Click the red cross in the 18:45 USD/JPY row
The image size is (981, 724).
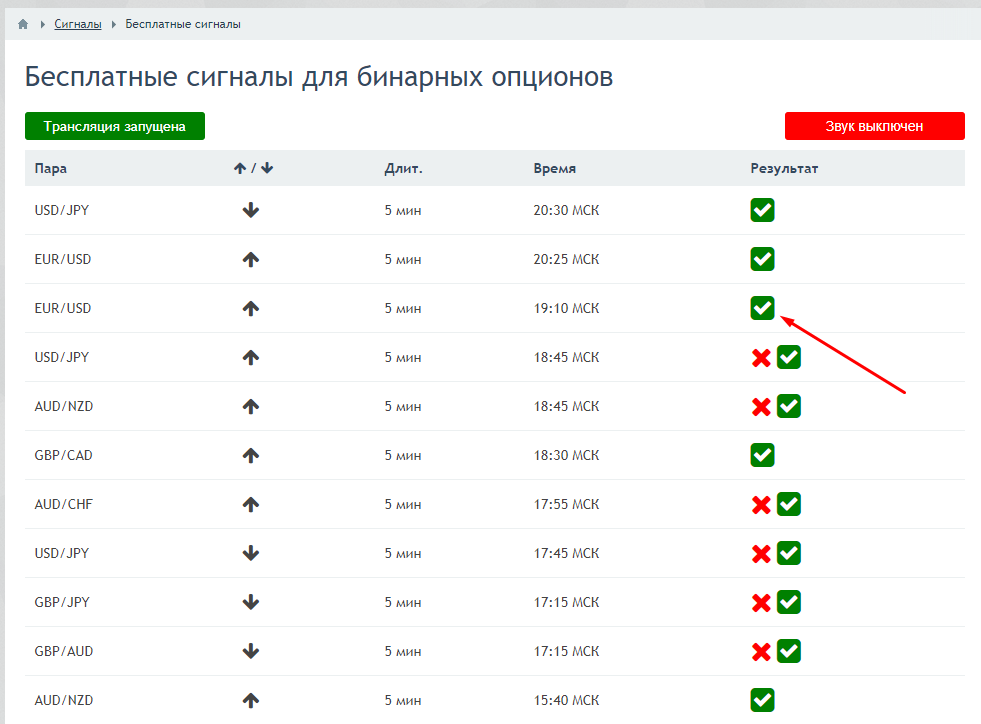(761, 358)
